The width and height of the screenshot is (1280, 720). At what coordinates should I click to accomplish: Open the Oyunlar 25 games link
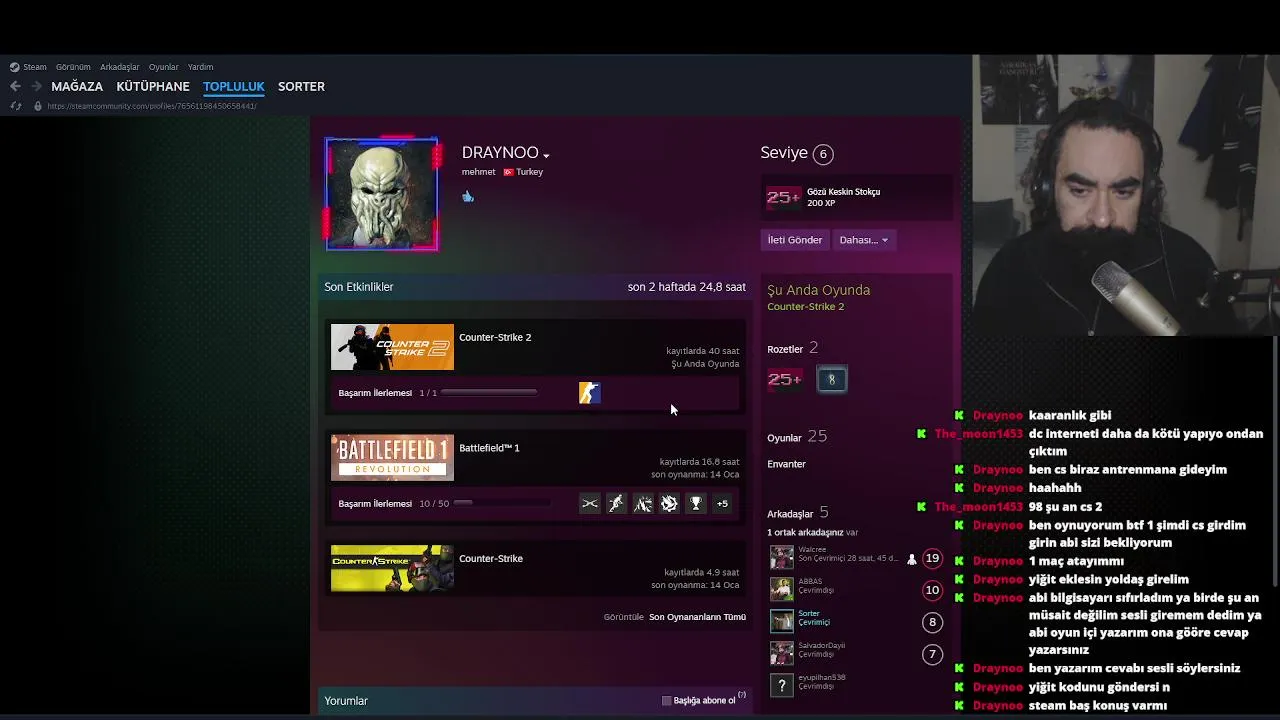click(x=797, y=437)
